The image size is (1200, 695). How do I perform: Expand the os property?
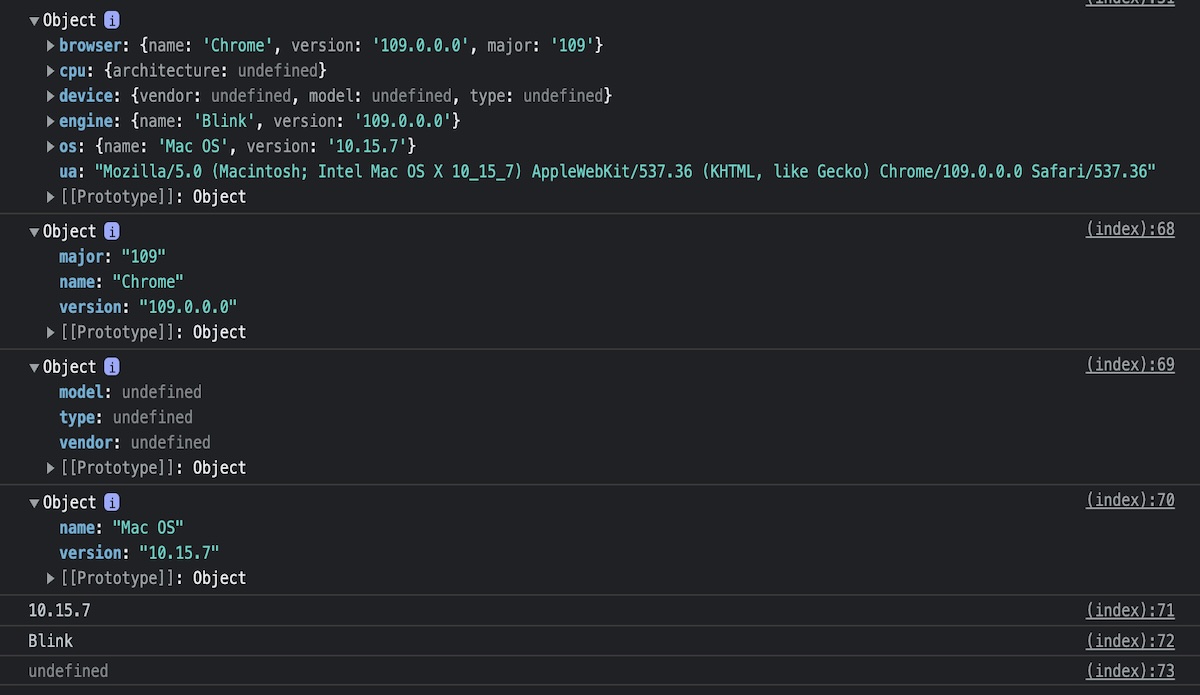[x=51, y=147]
